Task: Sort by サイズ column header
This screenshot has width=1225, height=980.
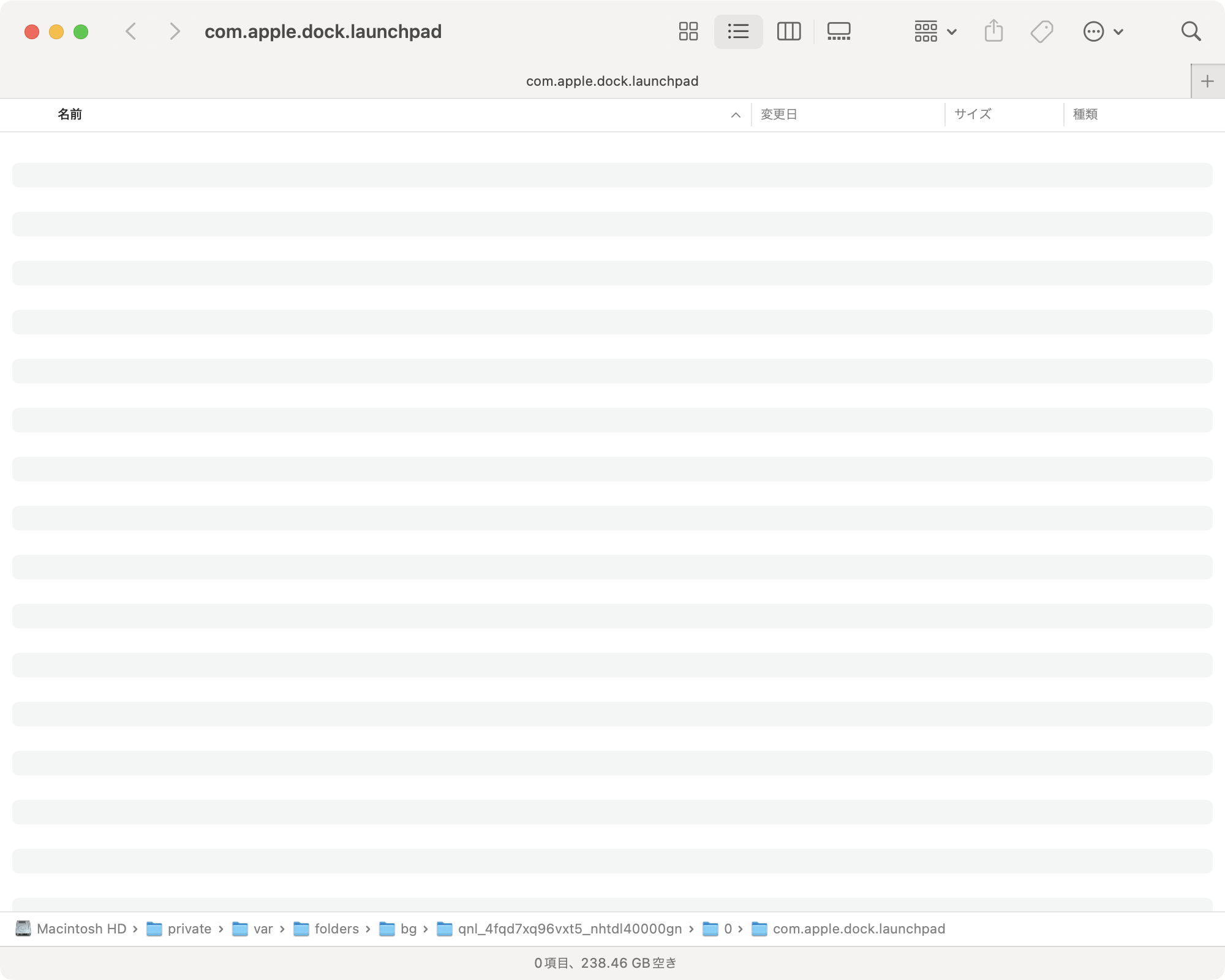Action: (973, 115)
